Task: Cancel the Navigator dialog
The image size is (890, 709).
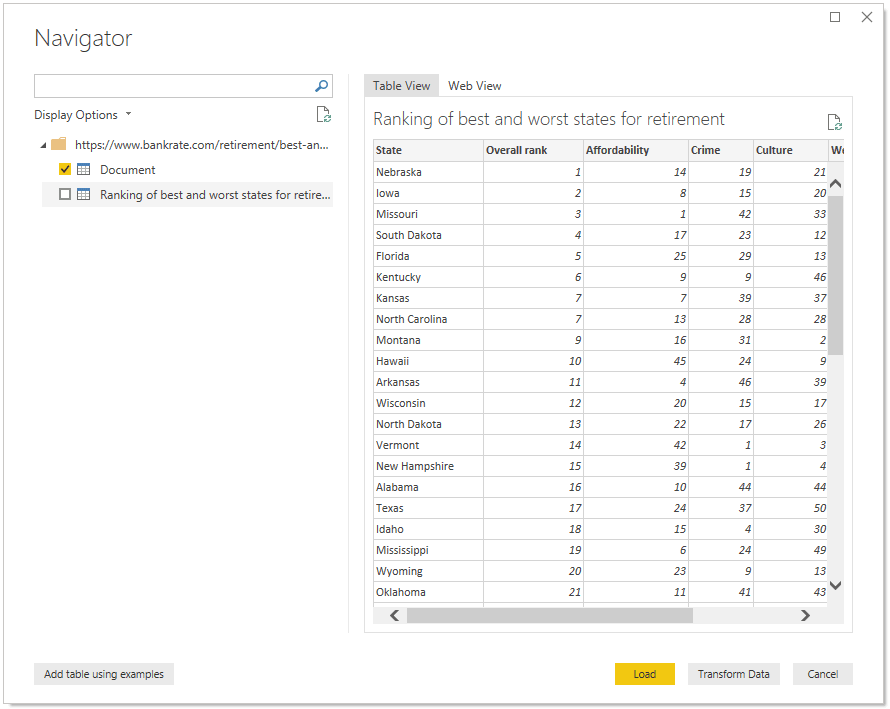Action: pyautogui.click(x=822, y=674)
